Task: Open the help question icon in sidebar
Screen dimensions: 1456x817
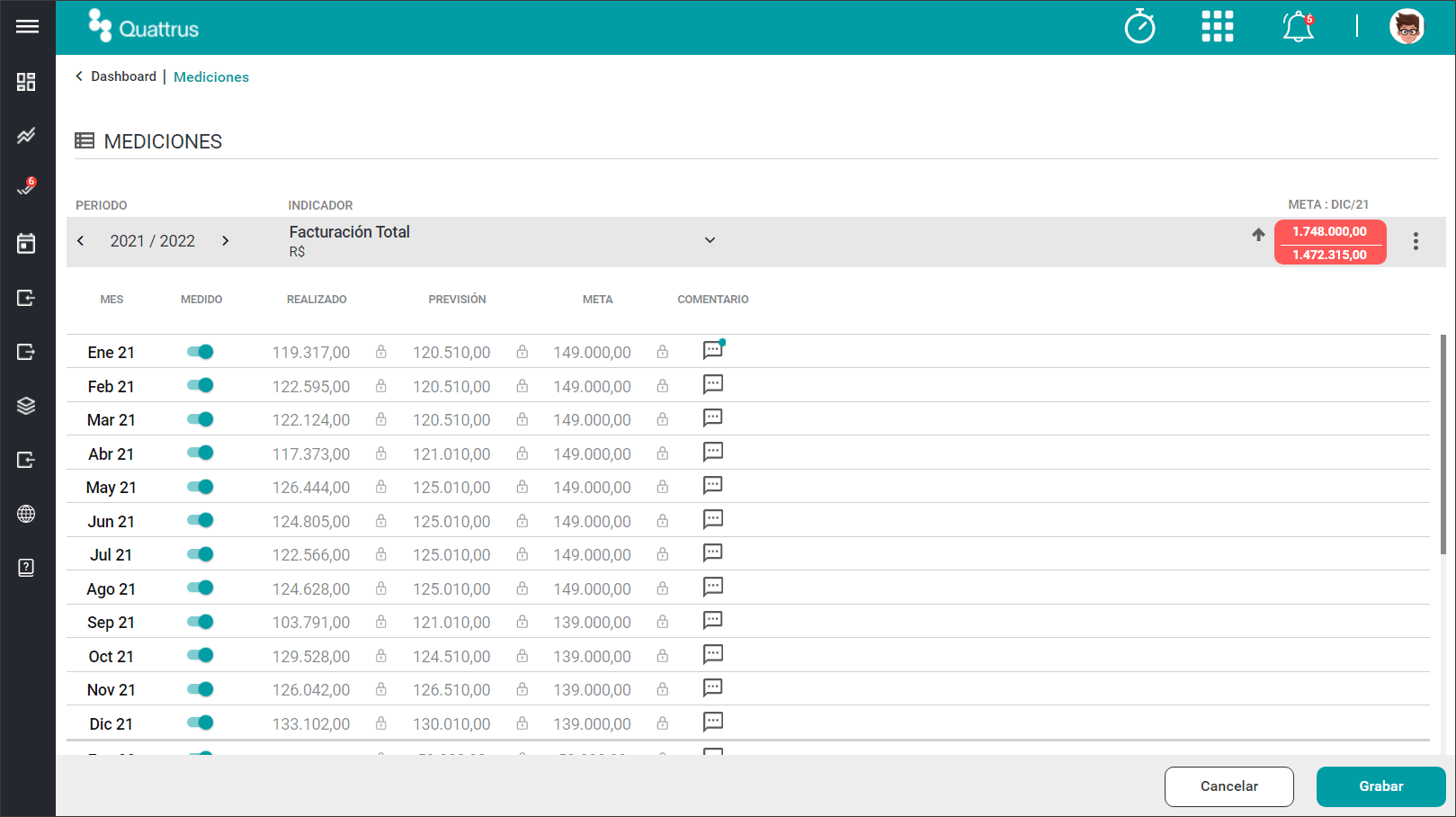Action: pyautogui.click(x=26, y=568)
